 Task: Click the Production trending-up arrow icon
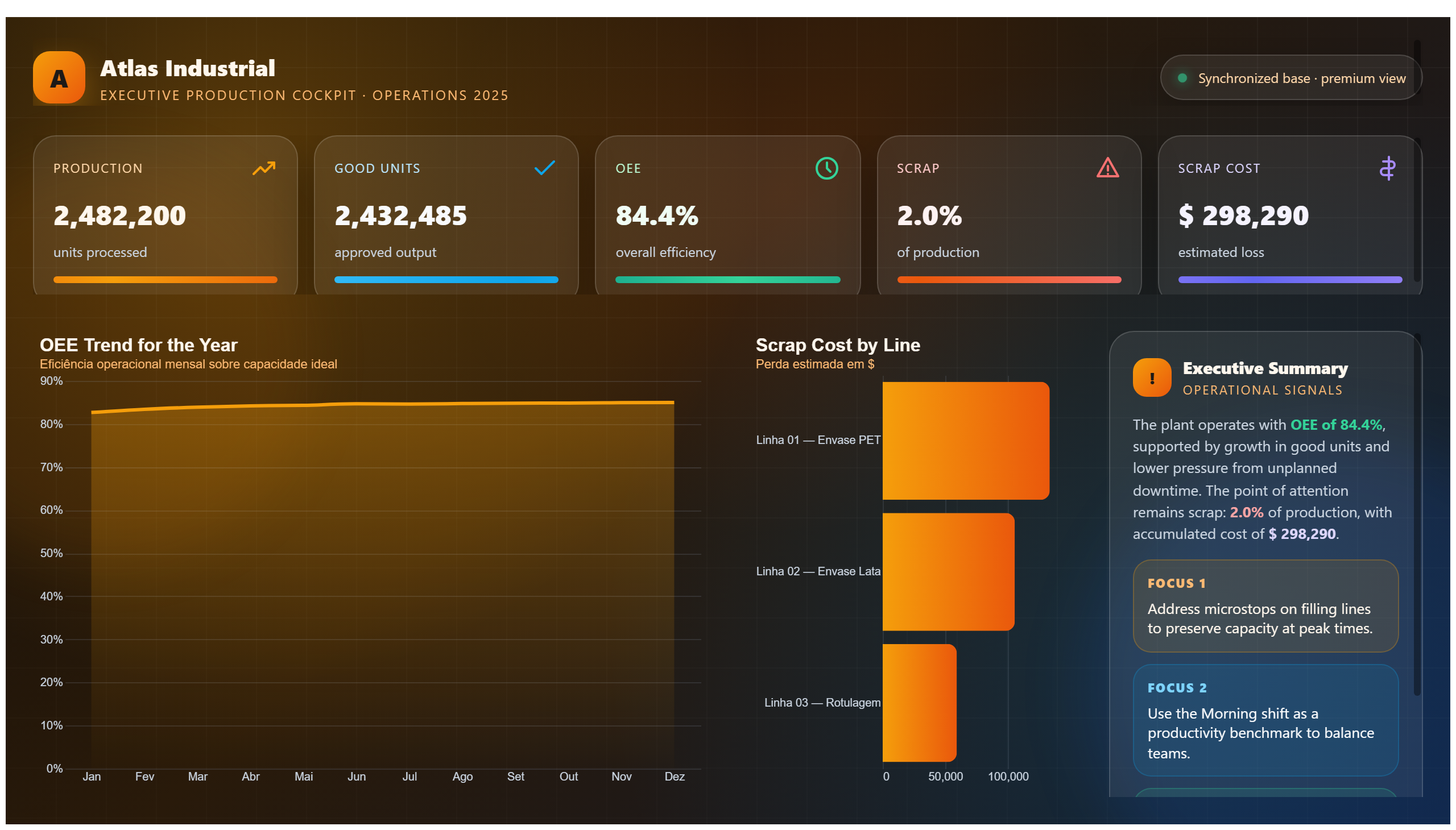click(263, 168)
